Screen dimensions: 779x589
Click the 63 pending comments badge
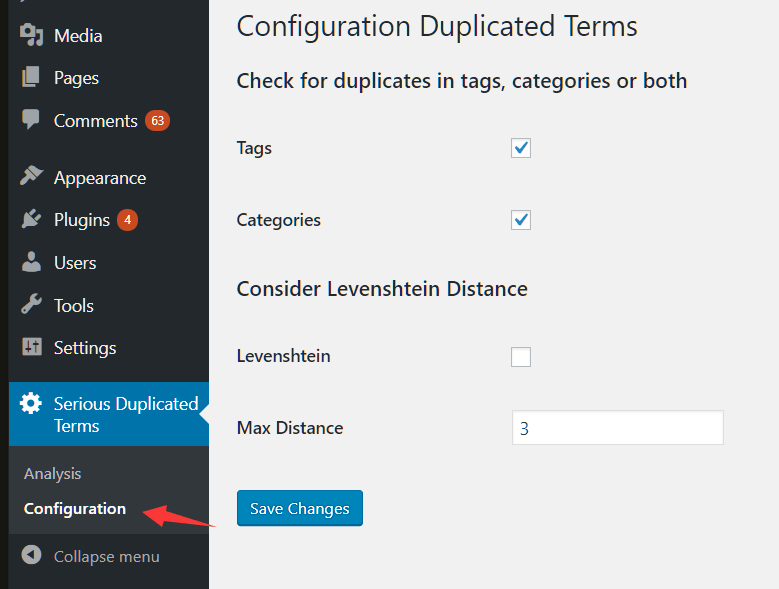pyautogui.click(x=157, y=121)
